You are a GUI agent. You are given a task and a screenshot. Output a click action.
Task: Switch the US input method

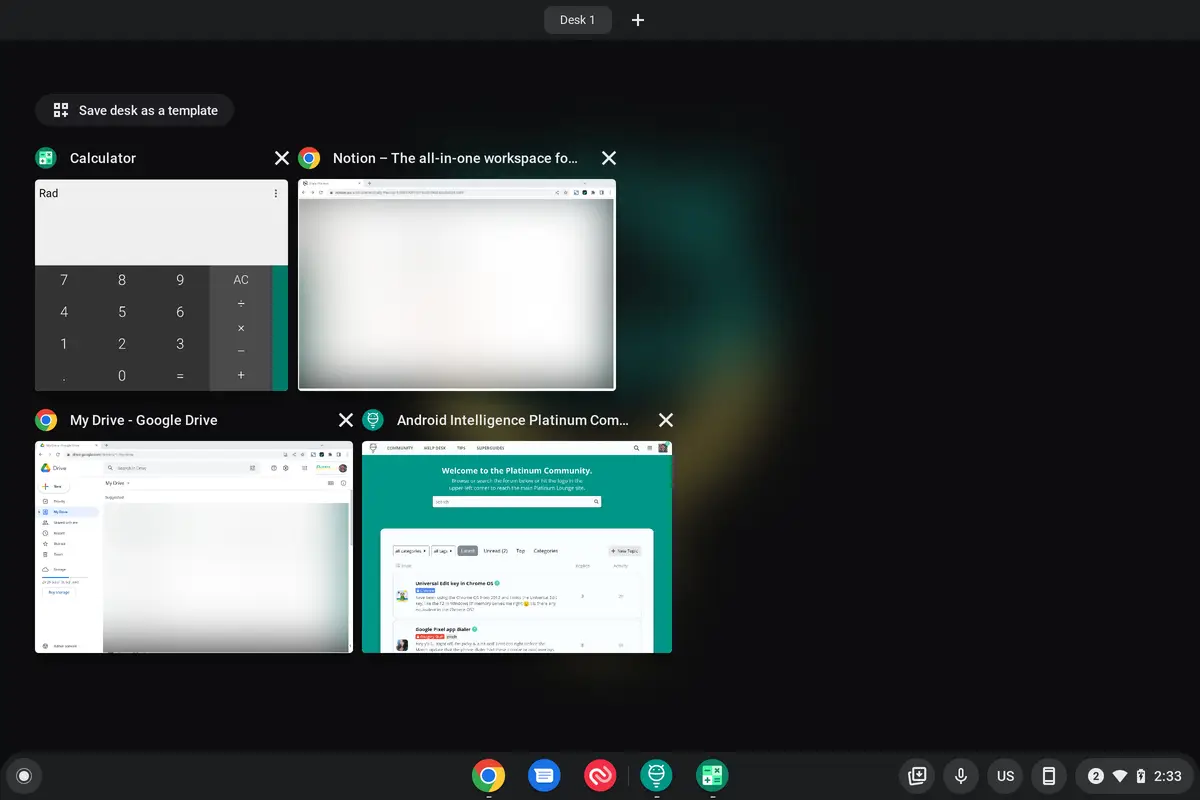[x=1005, y=776]
